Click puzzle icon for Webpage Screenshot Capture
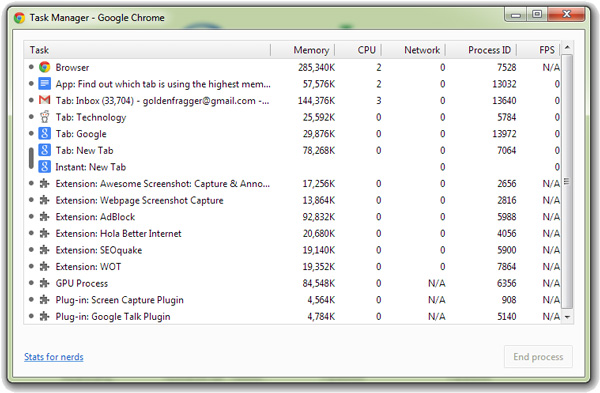Screen dimensions: 600x393 click(44, 200)
